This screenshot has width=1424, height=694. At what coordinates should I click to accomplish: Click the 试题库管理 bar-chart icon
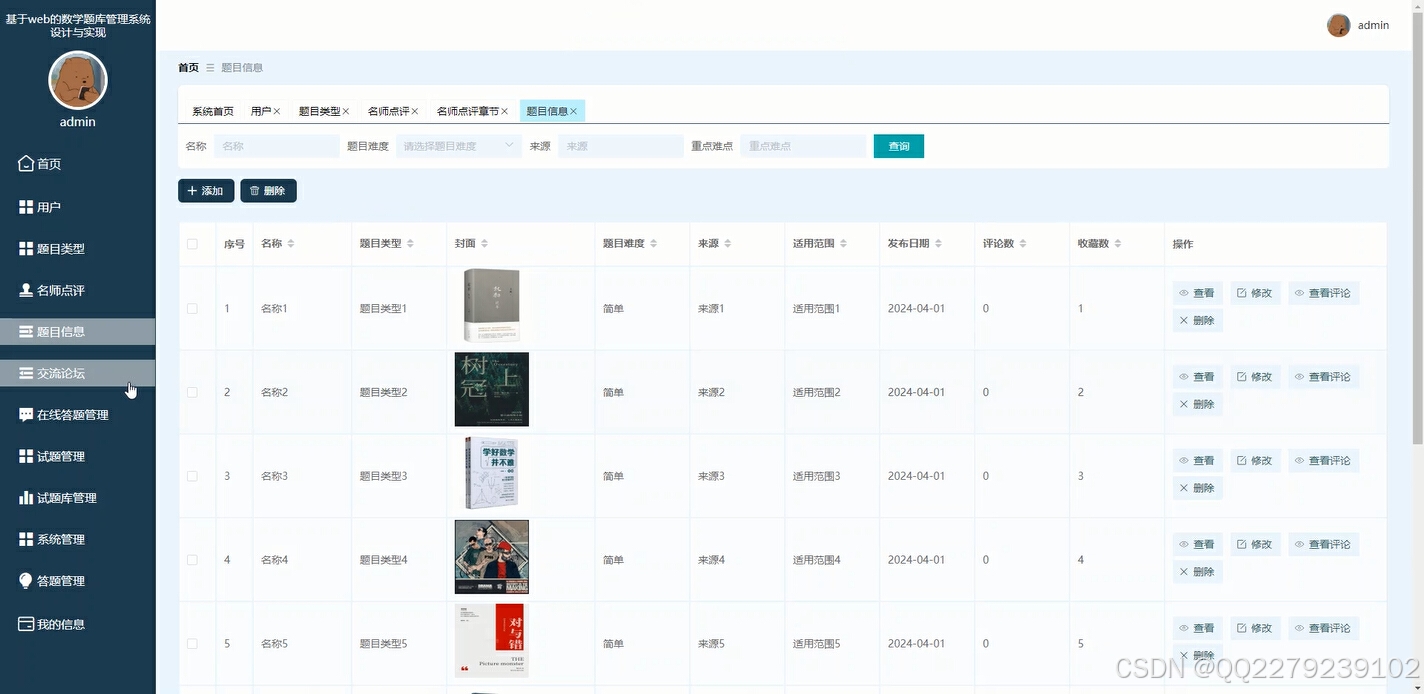[25, 497]
